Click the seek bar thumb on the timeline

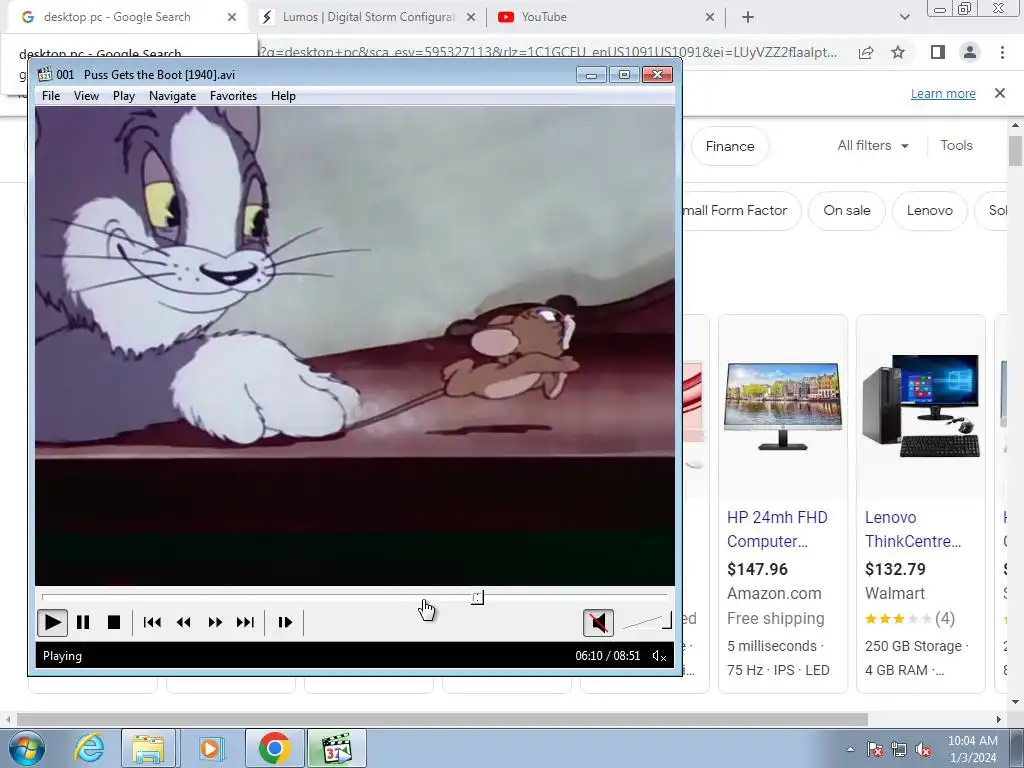tap(477, 597)
